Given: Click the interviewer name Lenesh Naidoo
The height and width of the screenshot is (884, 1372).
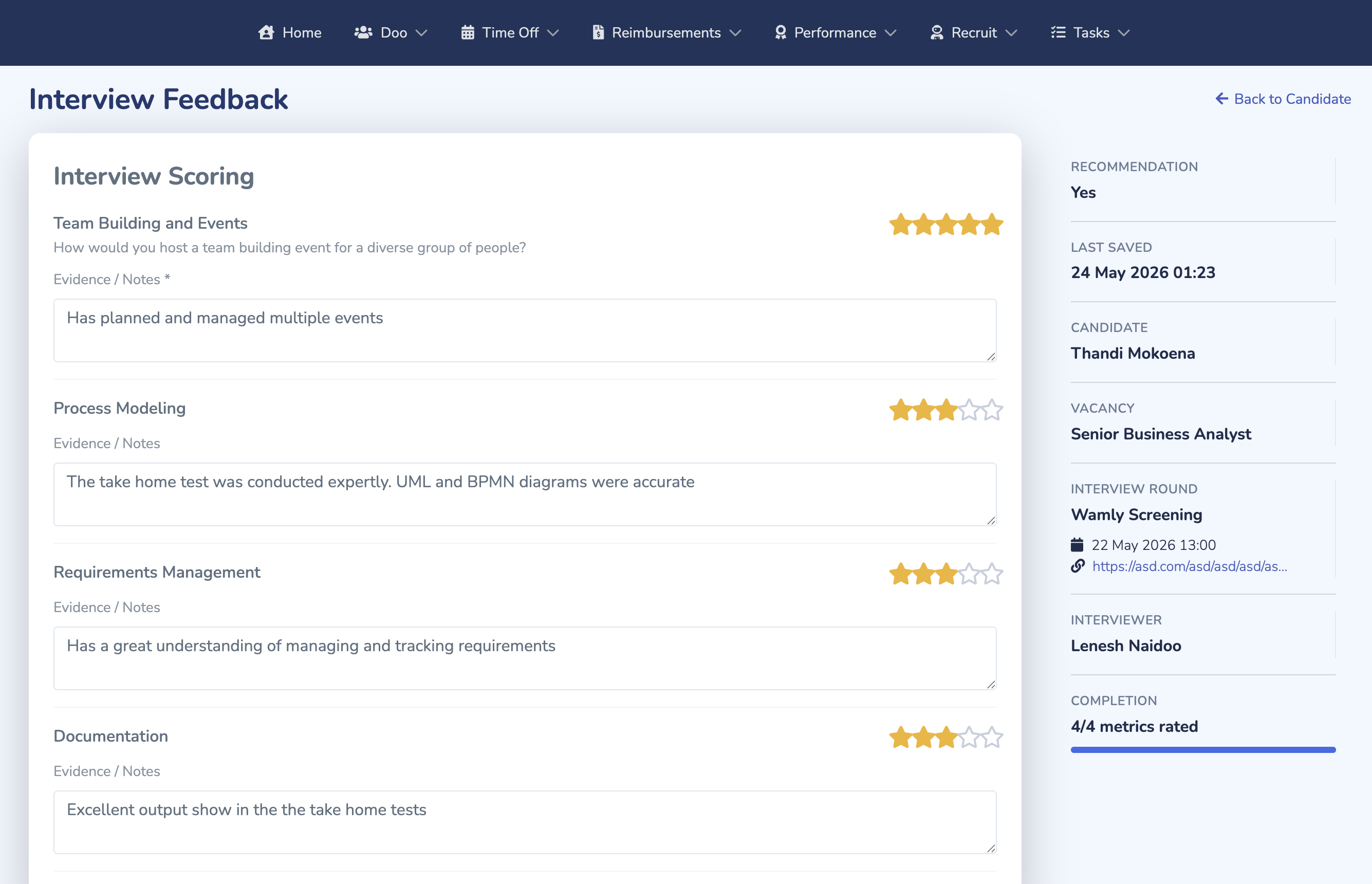Looking at the screenshot, I should (x=1126, y=646).
